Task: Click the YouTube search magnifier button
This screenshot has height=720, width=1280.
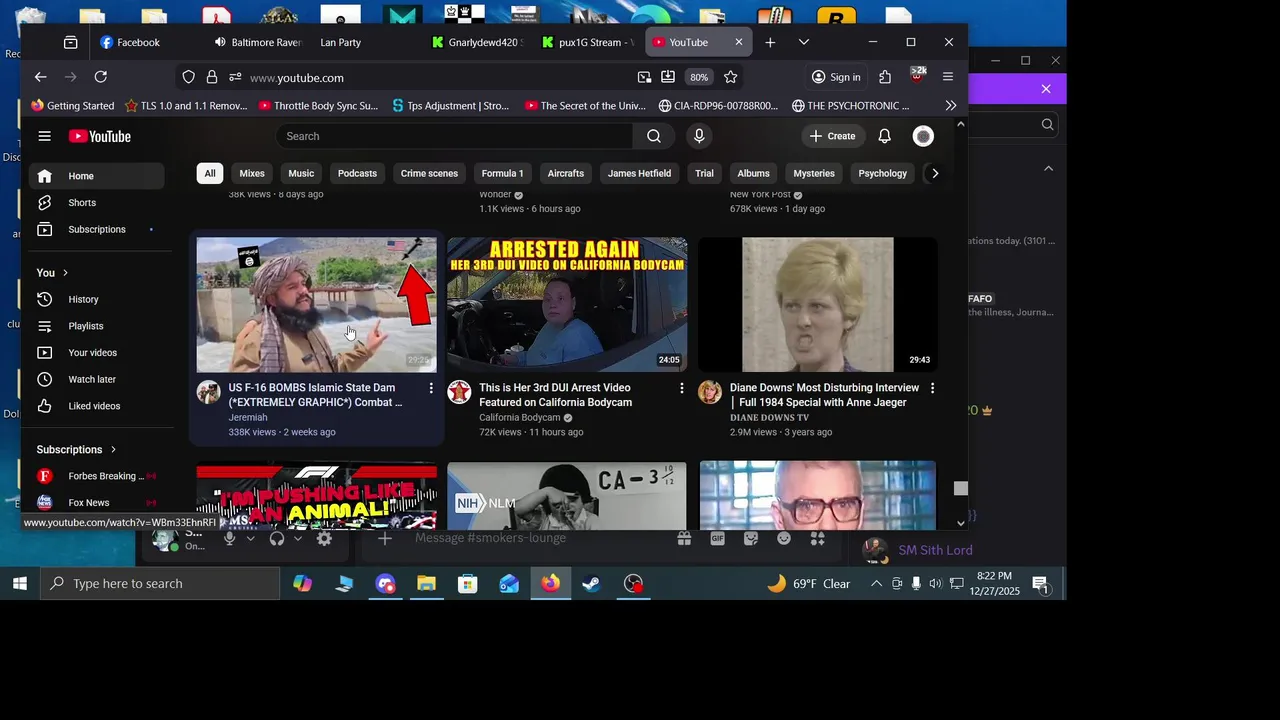Action: (x=653, y=136)
